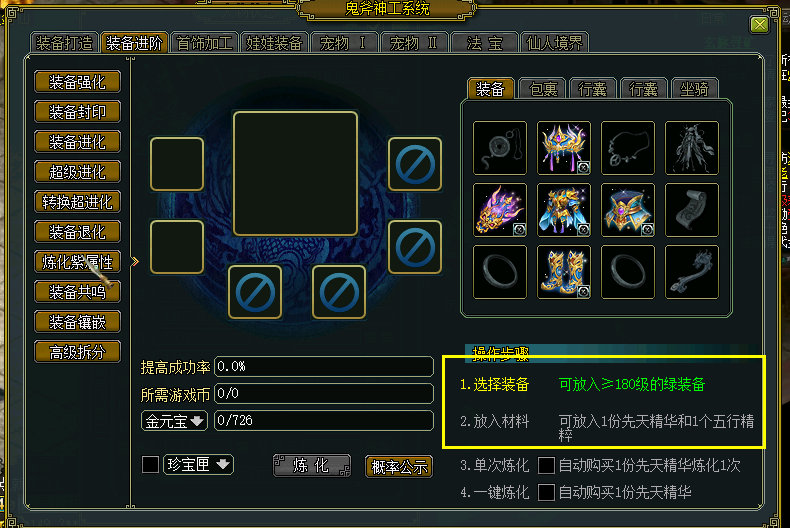790x528 pixels.
Task: Select the golden crown helmet equipment icon
Action: [x=564, y=148]
